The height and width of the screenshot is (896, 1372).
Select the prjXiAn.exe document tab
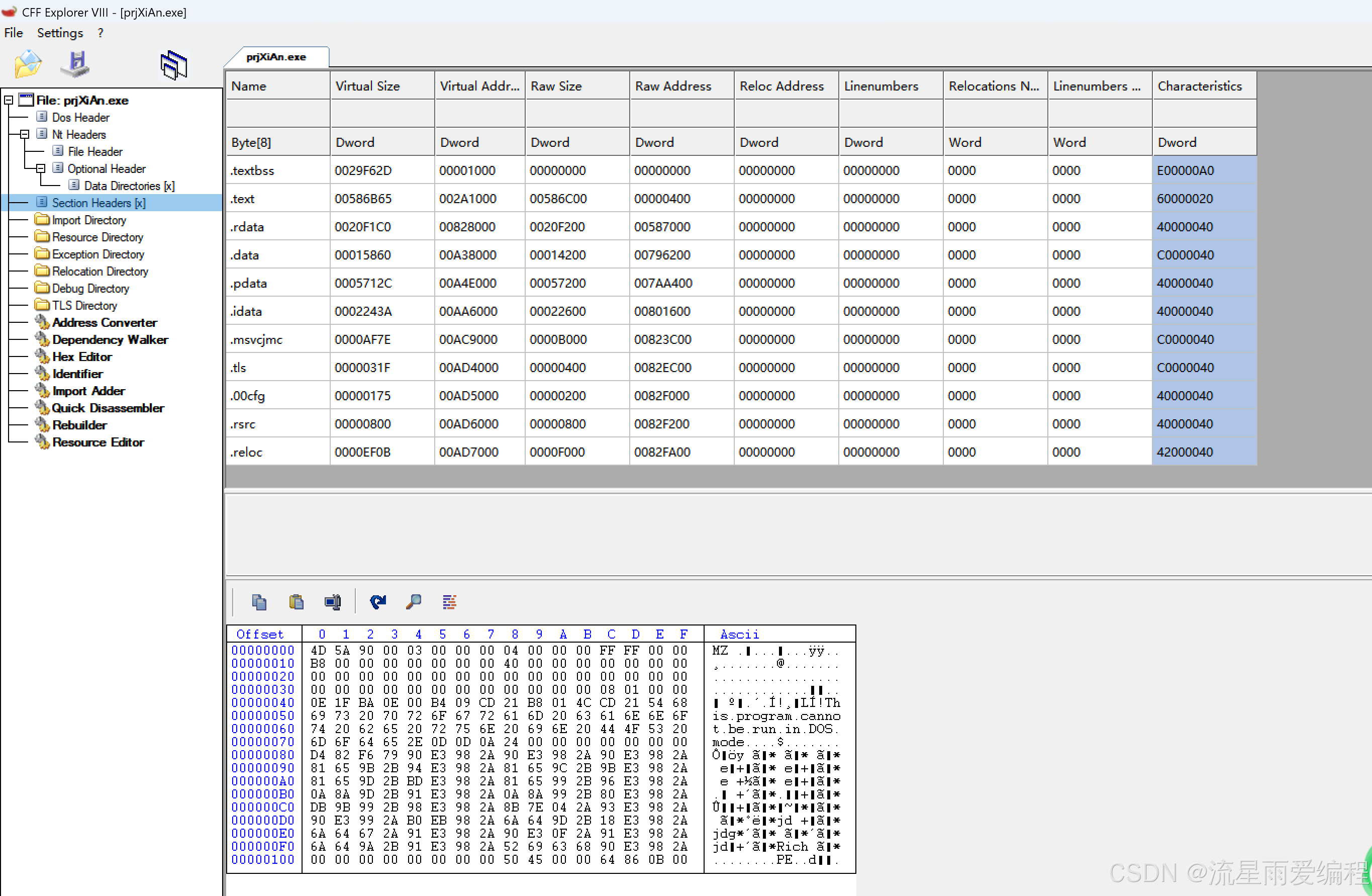click(276, 56)
